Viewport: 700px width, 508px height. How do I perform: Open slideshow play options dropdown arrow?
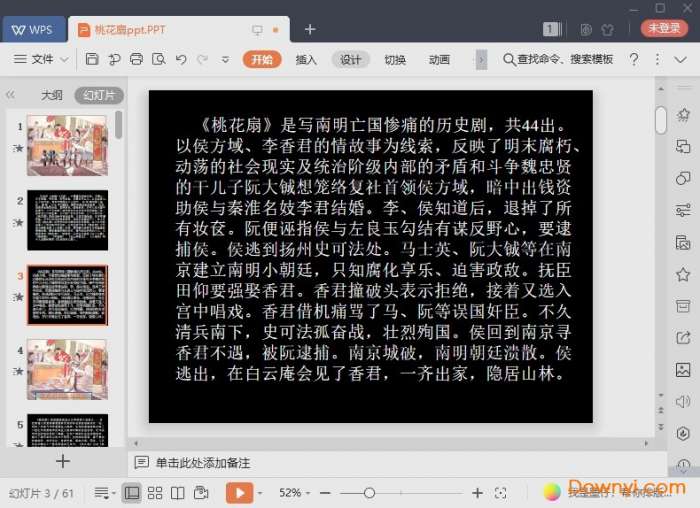(x=260, y=493)
